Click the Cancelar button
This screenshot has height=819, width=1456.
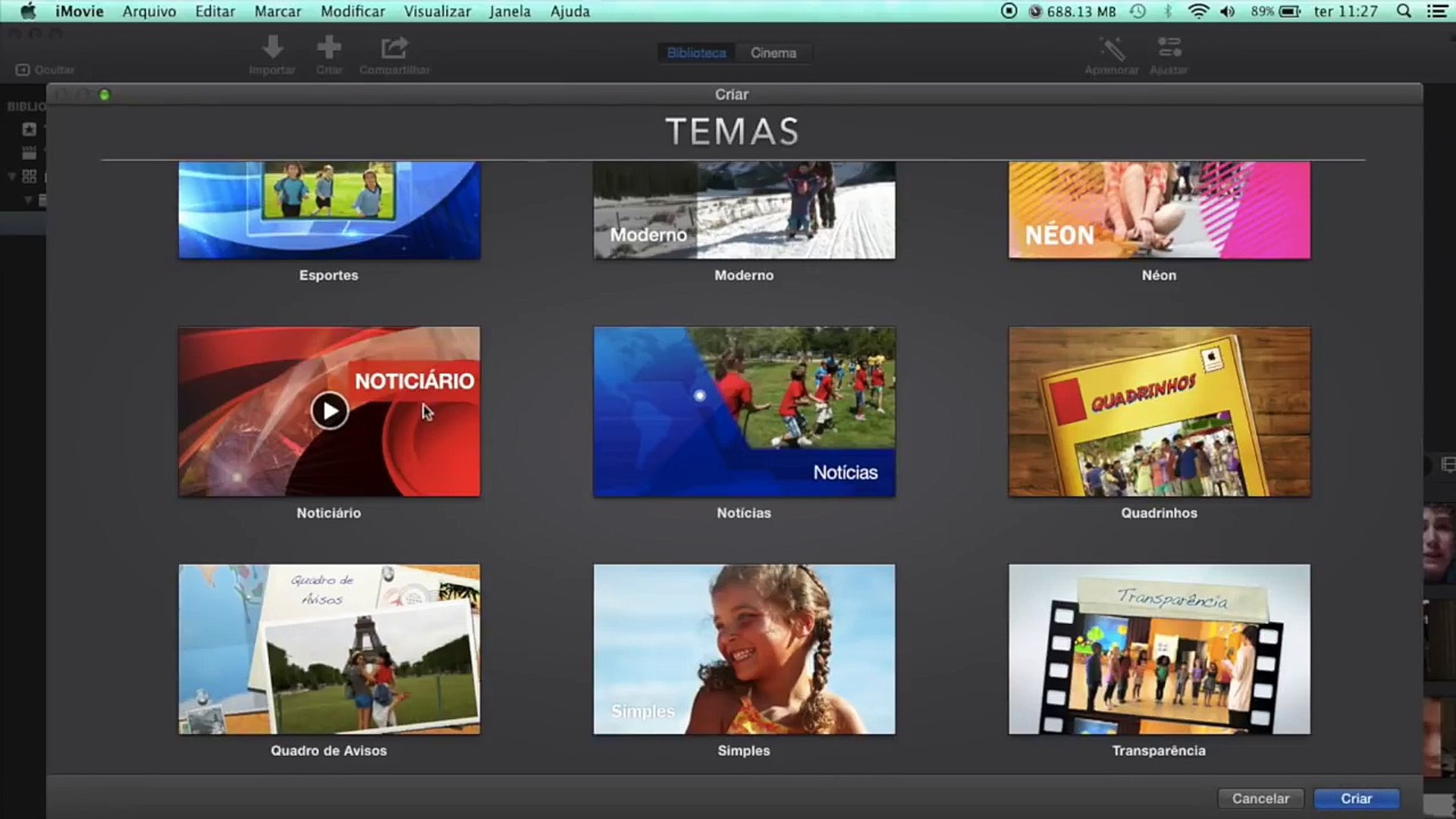[1260, 799]
